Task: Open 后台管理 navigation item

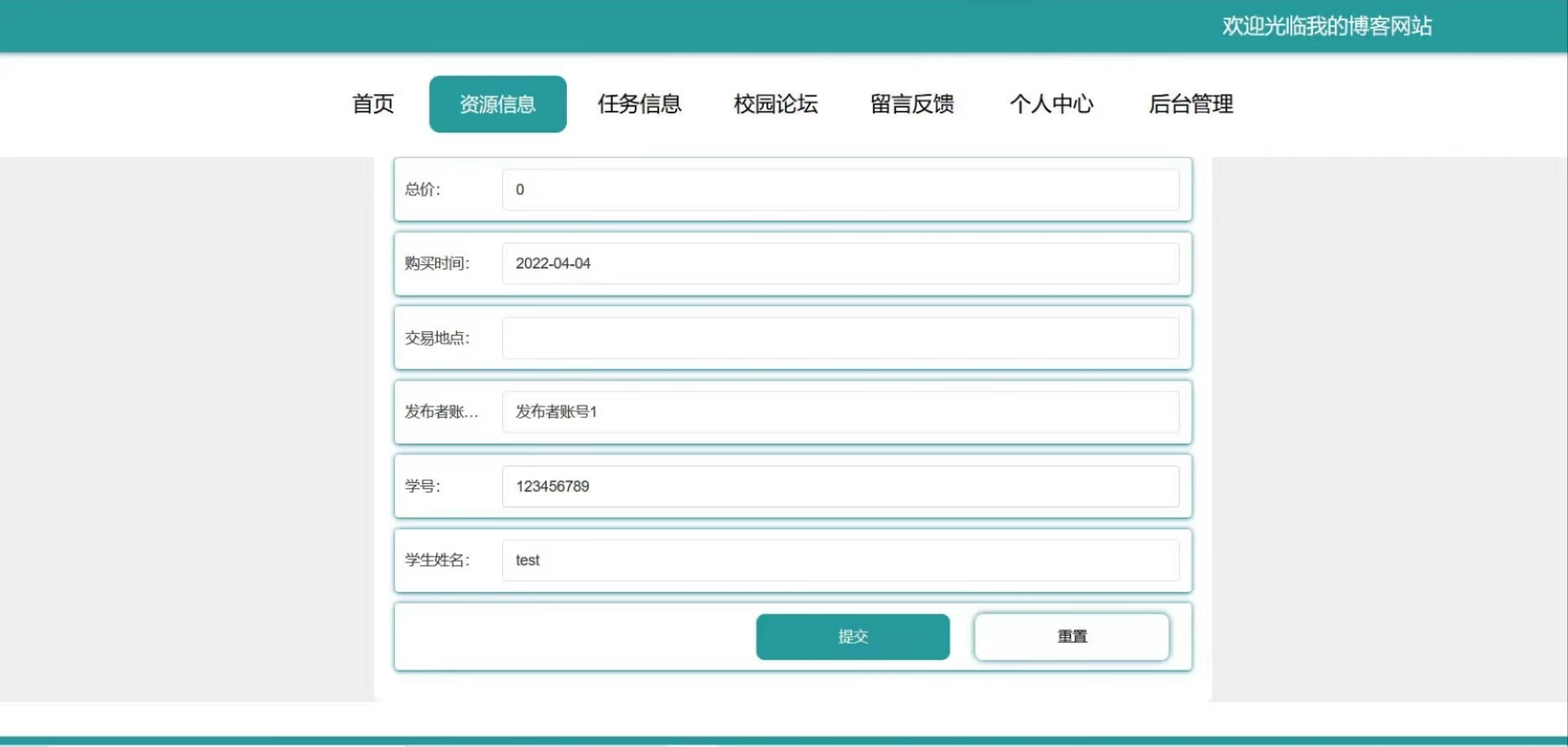Action: pos(1191,104)
